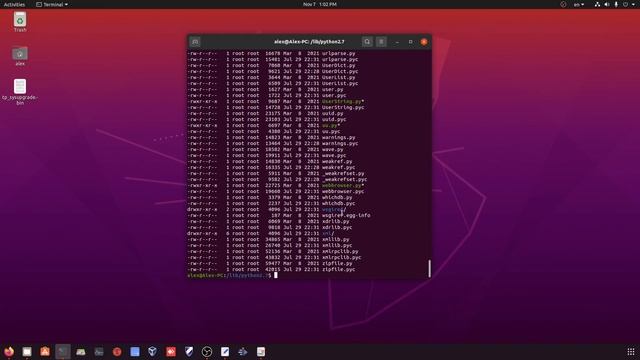Click the microphone icon in top bar
640x360 pixels.
(x=616, y=4)
